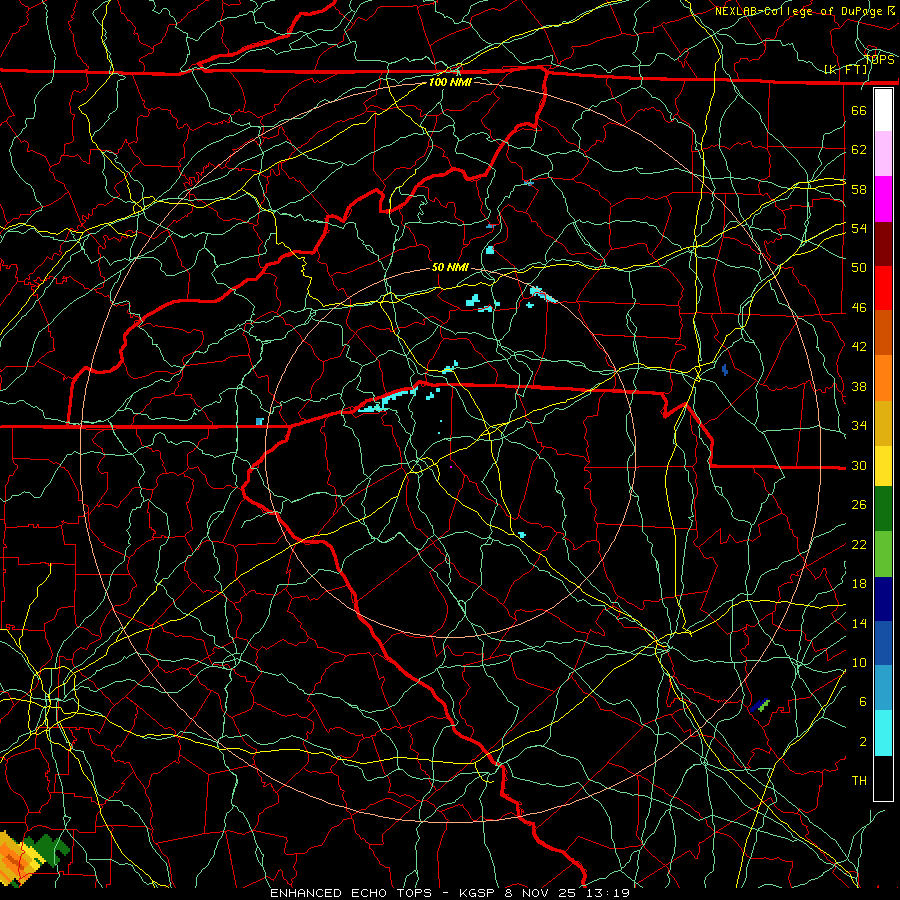Select the 54 scale label

pyautogui.click(x=859, y=228)
